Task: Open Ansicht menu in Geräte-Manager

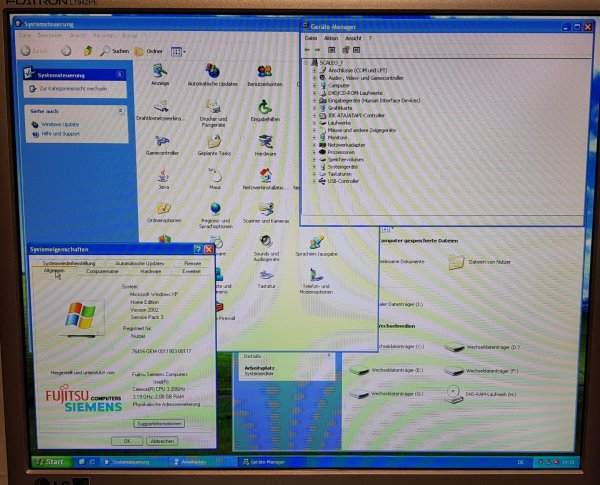Action: 353,38
